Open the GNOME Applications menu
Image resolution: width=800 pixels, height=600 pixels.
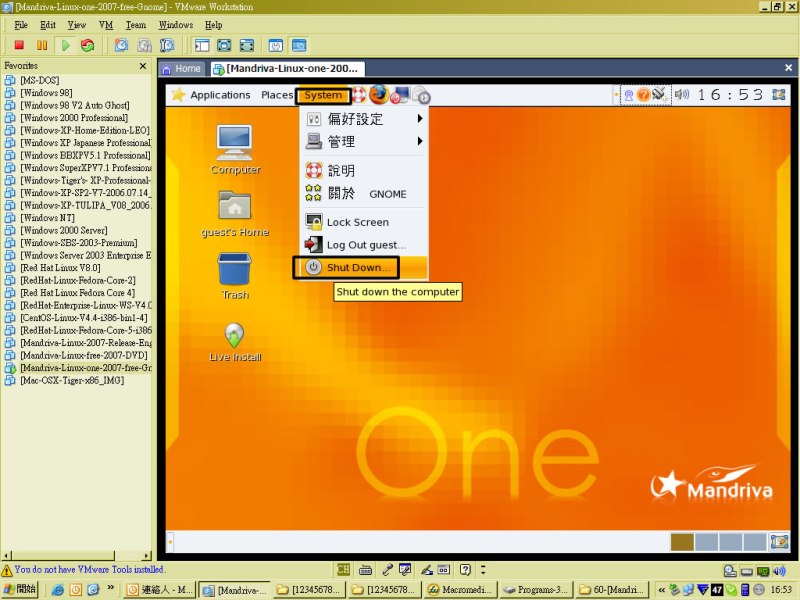220,95
